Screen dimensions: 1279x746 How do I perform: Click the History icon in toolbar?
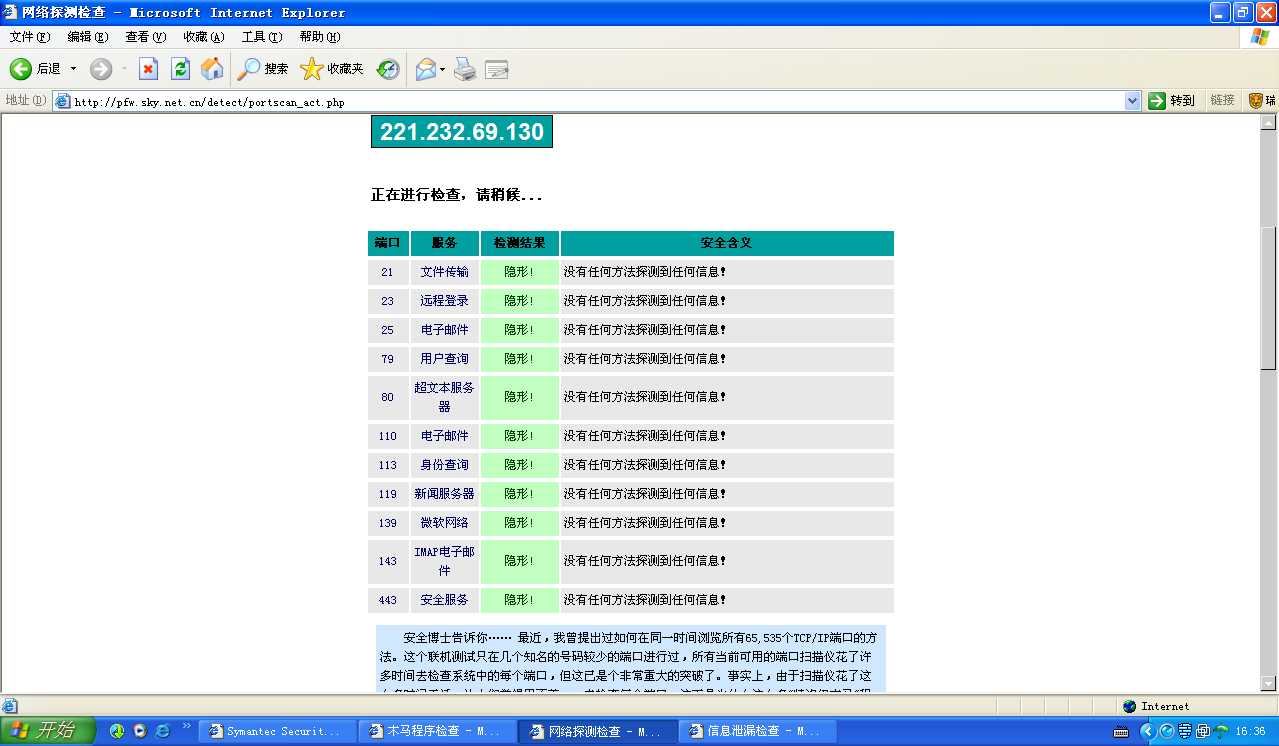pyautogui.click(x=388, y=69)
